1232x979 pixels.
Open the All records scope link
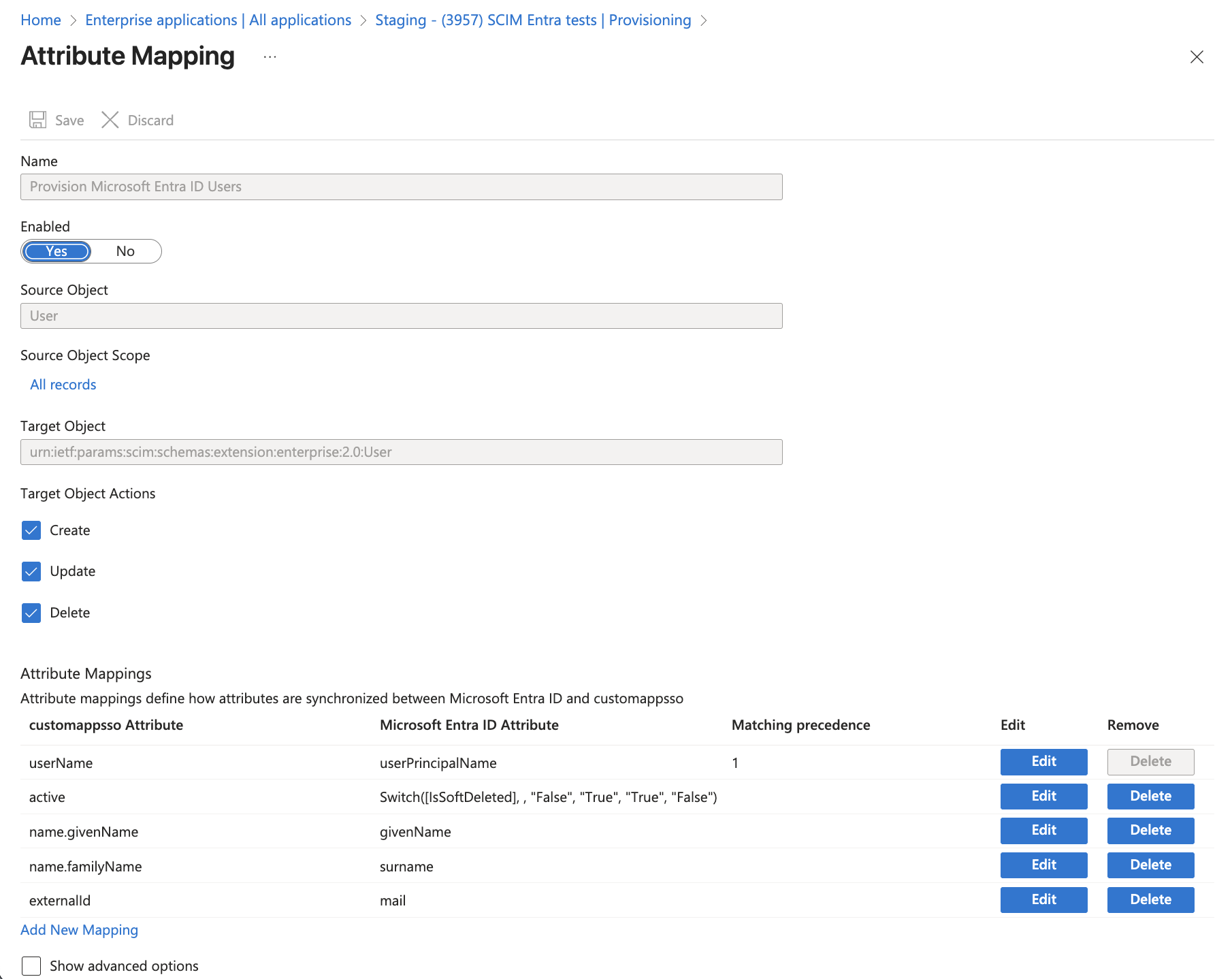tap(63, 384)
